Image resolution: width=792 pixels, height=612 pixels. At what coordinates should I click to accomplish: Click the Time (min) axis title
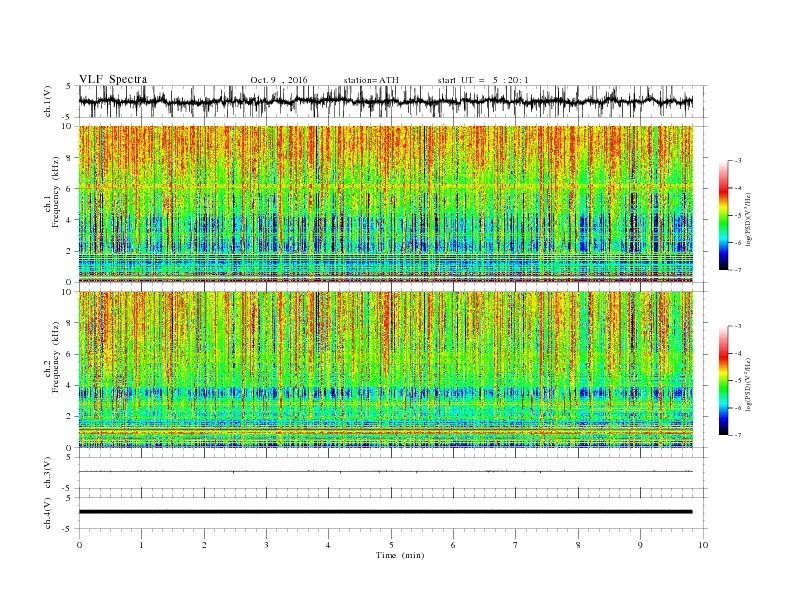pyautogui.click(x=400, y=555)
